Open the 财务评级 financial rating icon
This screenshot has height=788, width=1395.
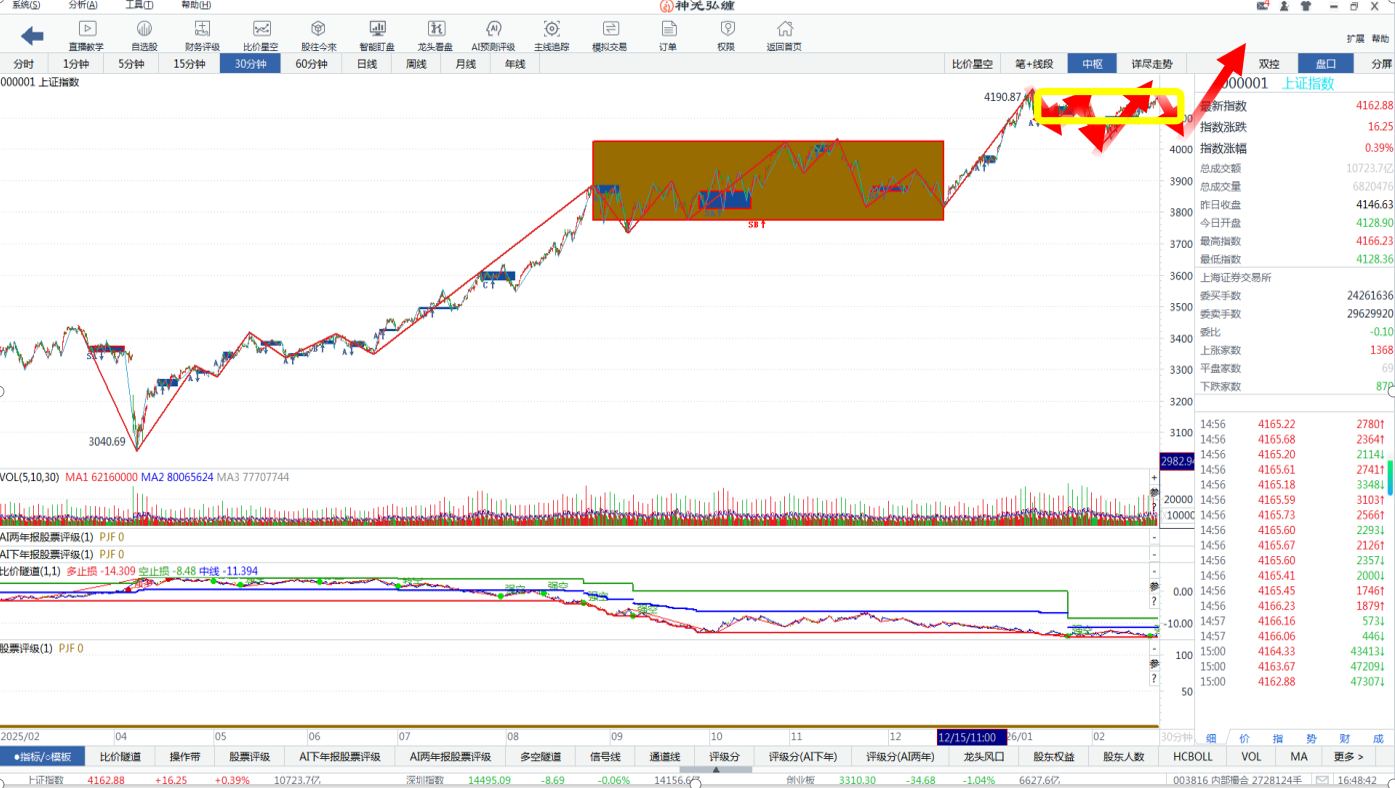pos(202,35)
